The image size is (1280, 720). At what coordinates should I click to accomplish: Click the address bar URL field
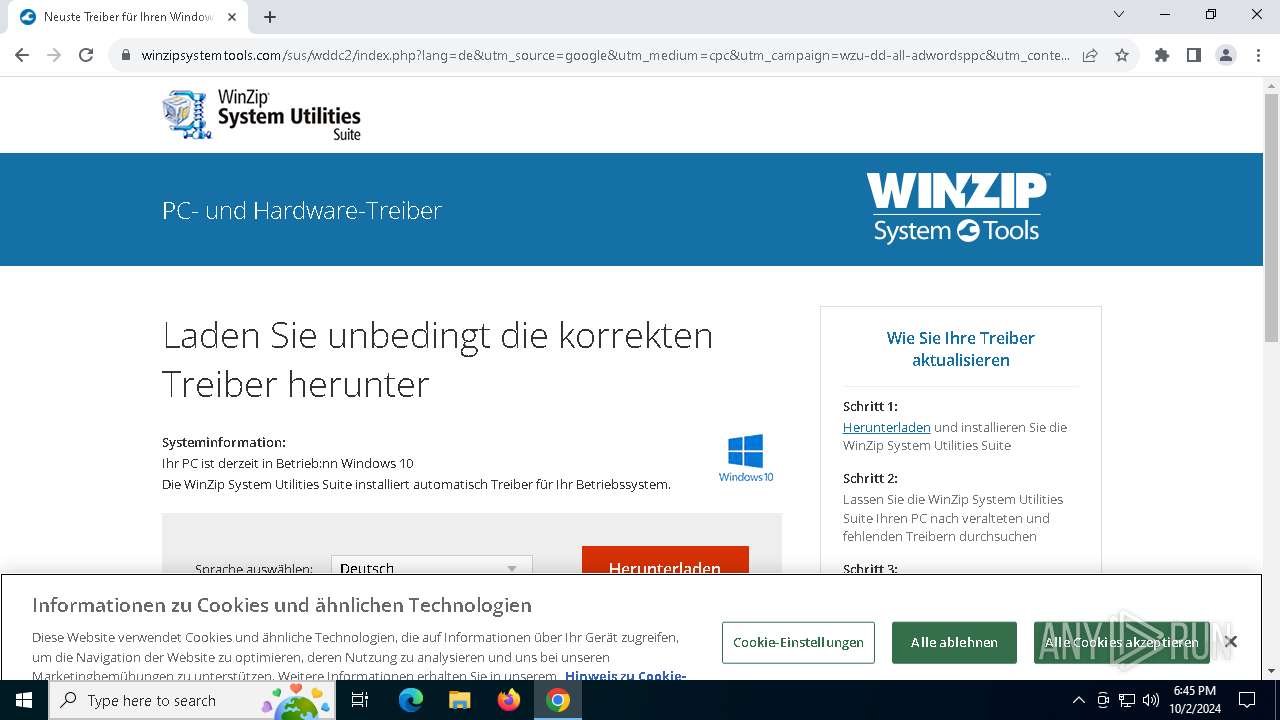tap(605, 55)
